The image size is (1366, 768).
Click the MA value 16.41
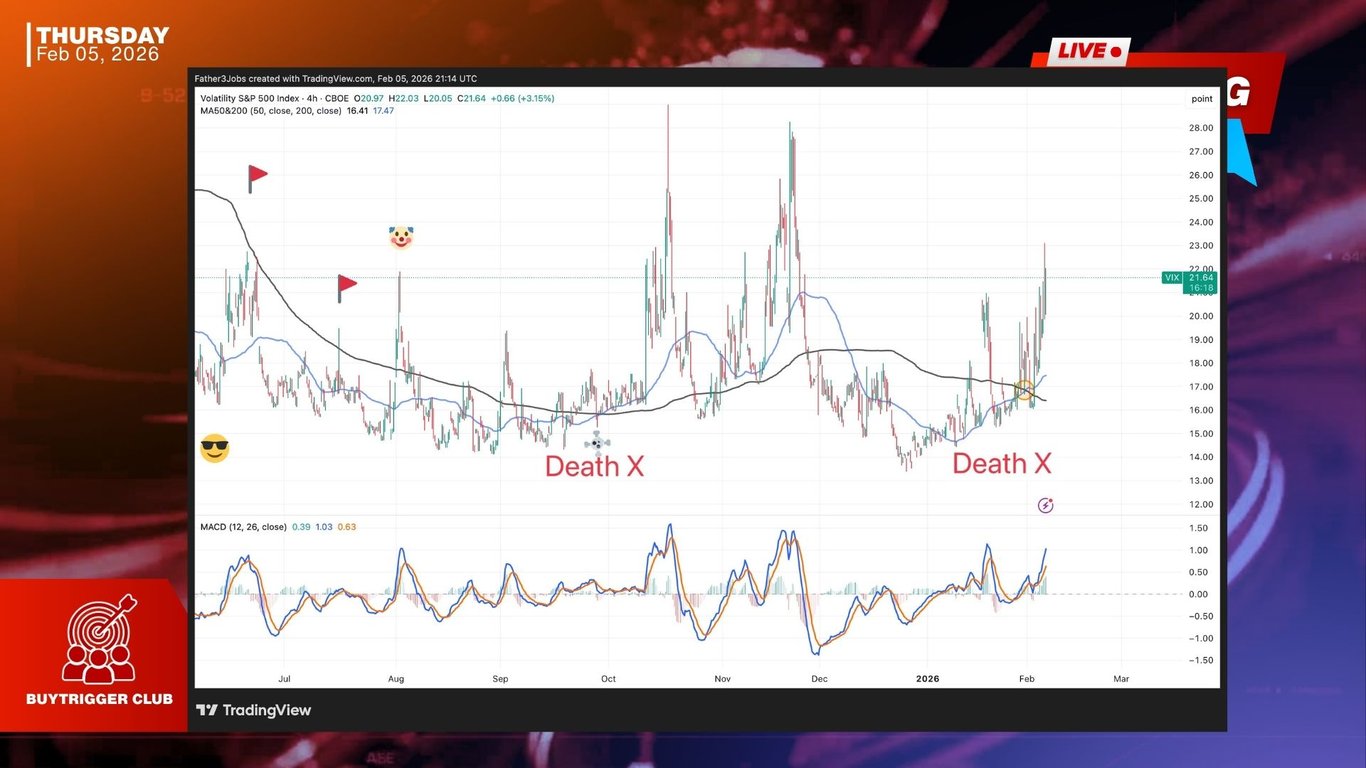357,111
